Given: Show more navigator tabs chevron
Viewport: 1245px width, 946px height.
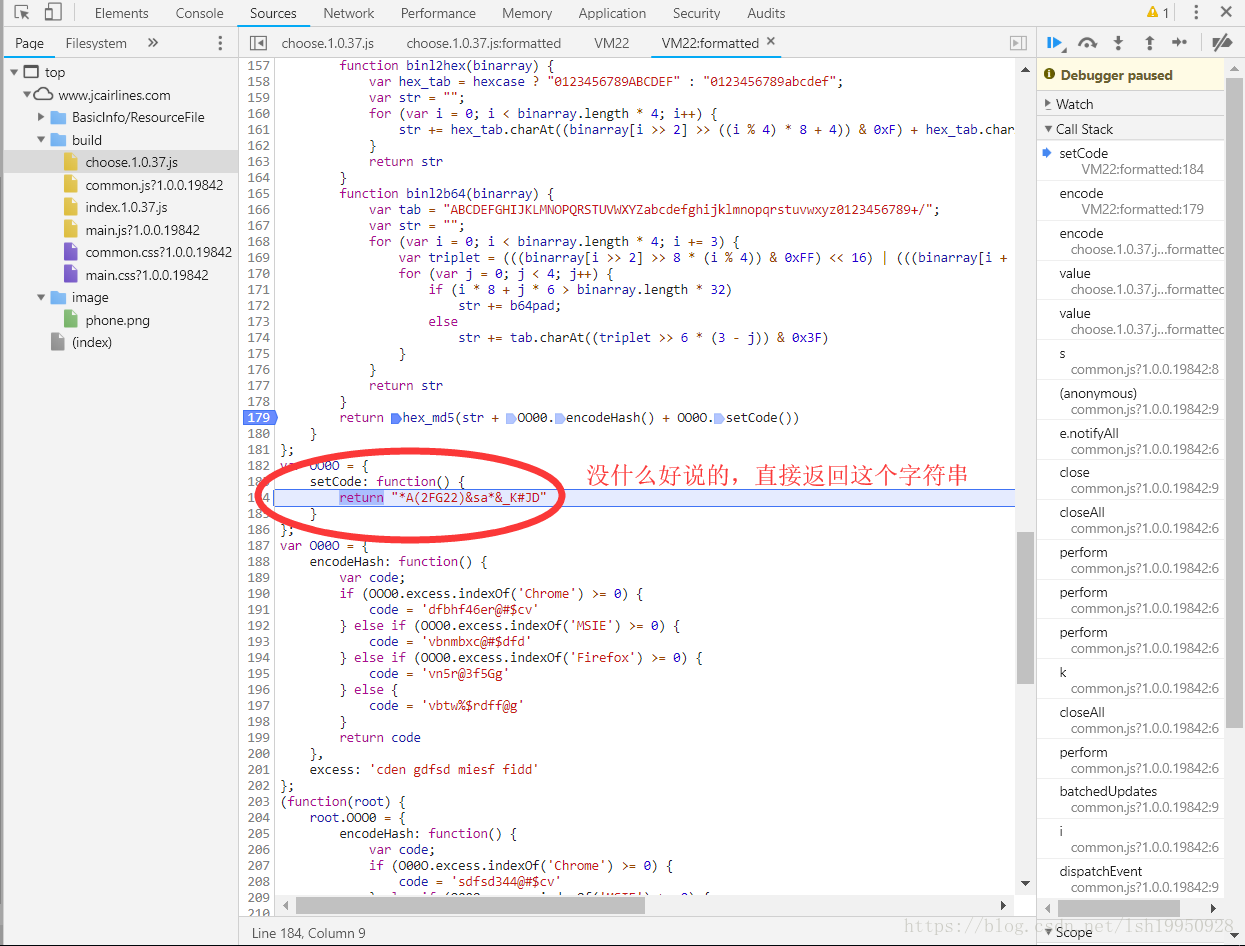Looking at the screenshot, I should 153,43.
